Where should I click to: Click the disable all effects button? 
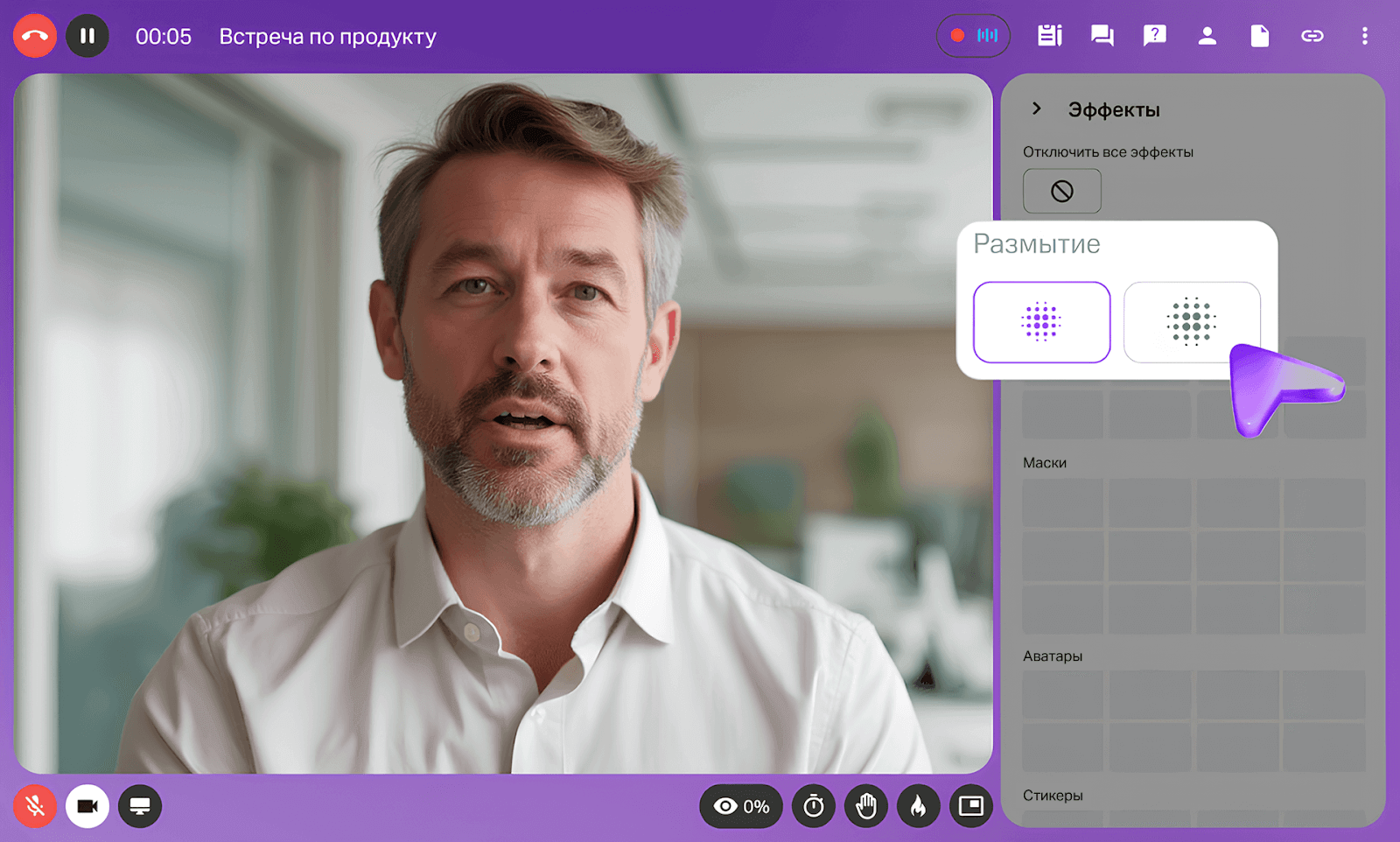(1061, 191)
